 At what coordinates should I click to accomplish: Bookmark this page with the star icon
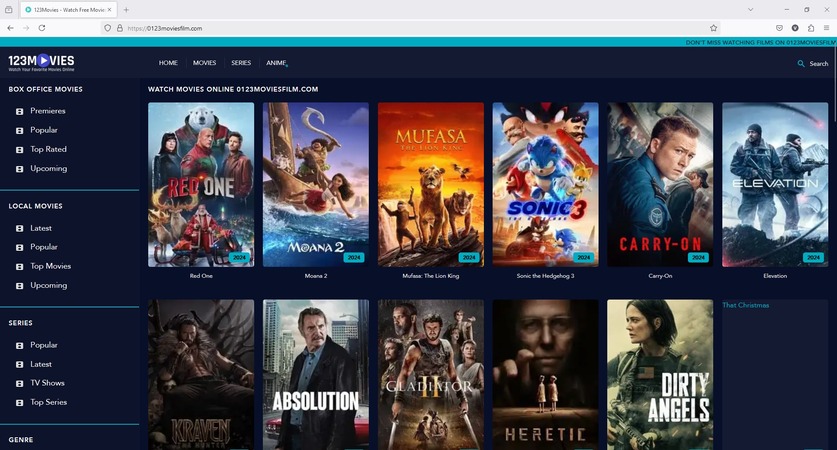[x=714, y=28]
